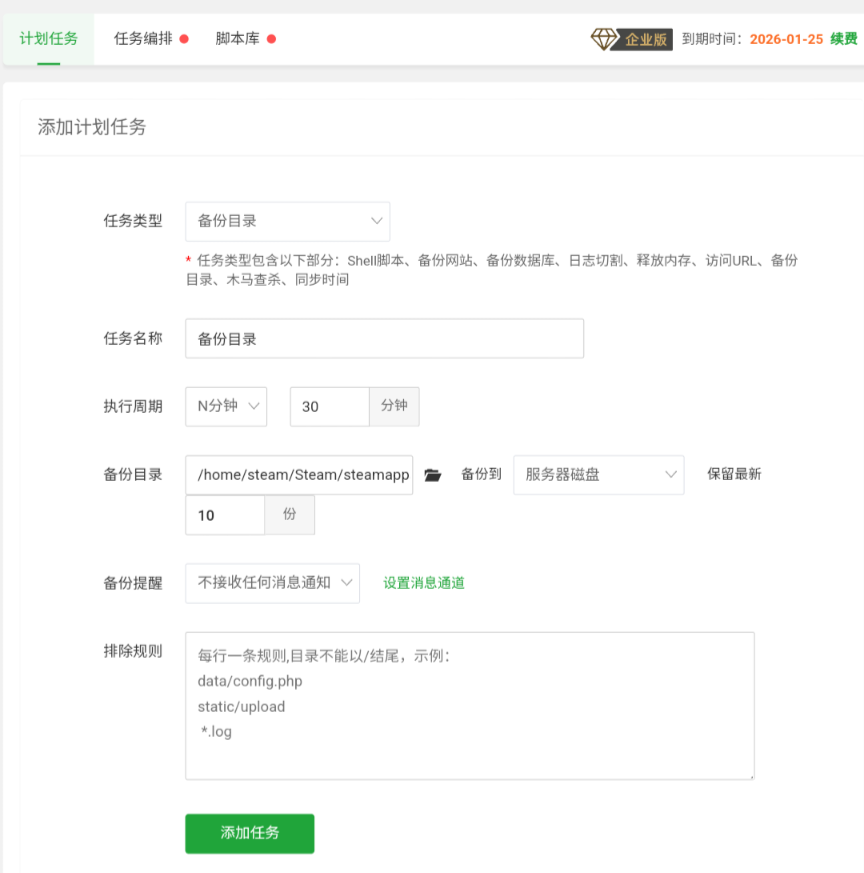Click the 企业版 badge label
Screen dimensions: 864x873
coord(646,39)
